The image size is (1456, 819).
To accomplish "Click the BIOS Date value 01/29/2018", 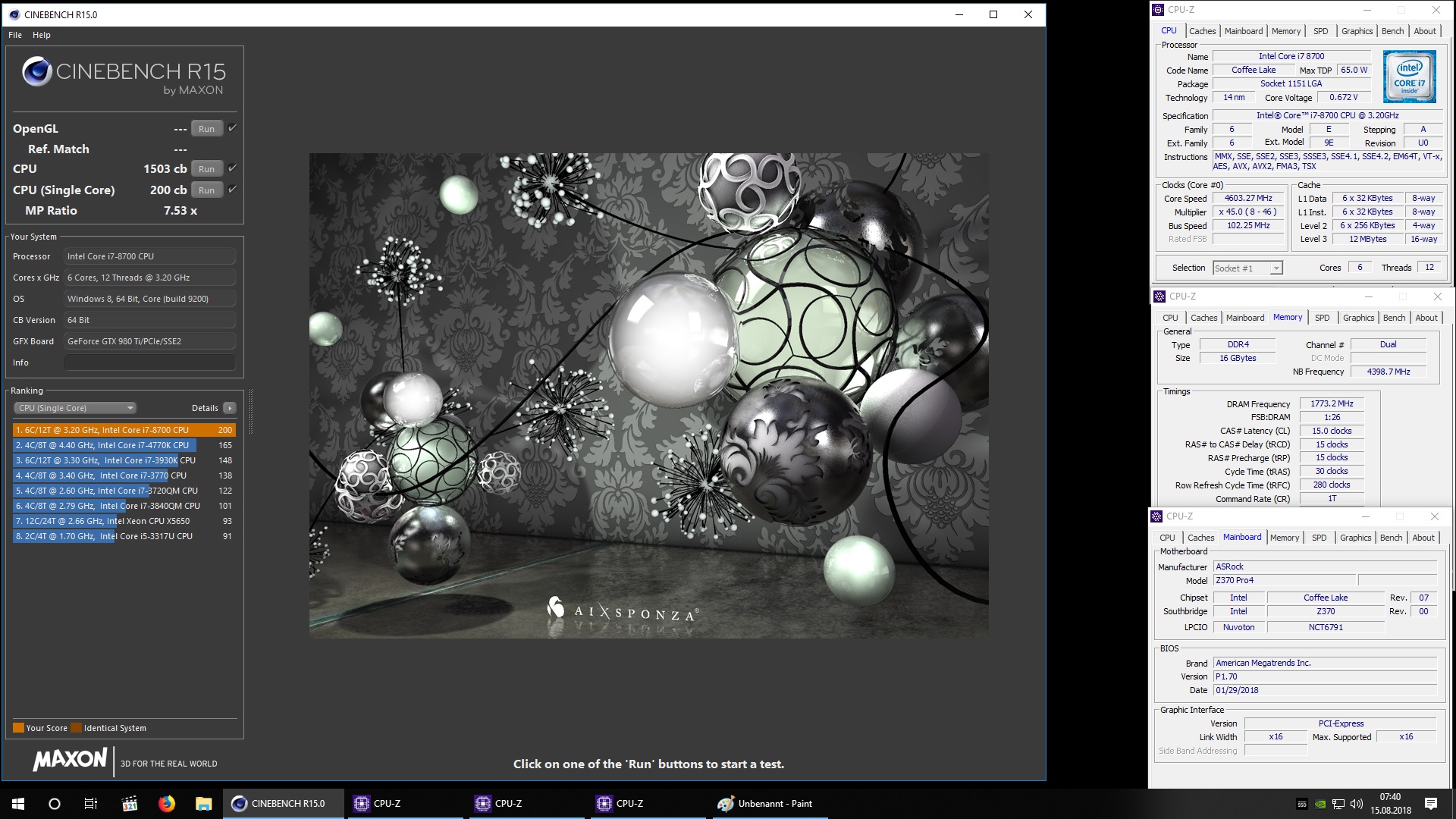I will click(1325, 690).
